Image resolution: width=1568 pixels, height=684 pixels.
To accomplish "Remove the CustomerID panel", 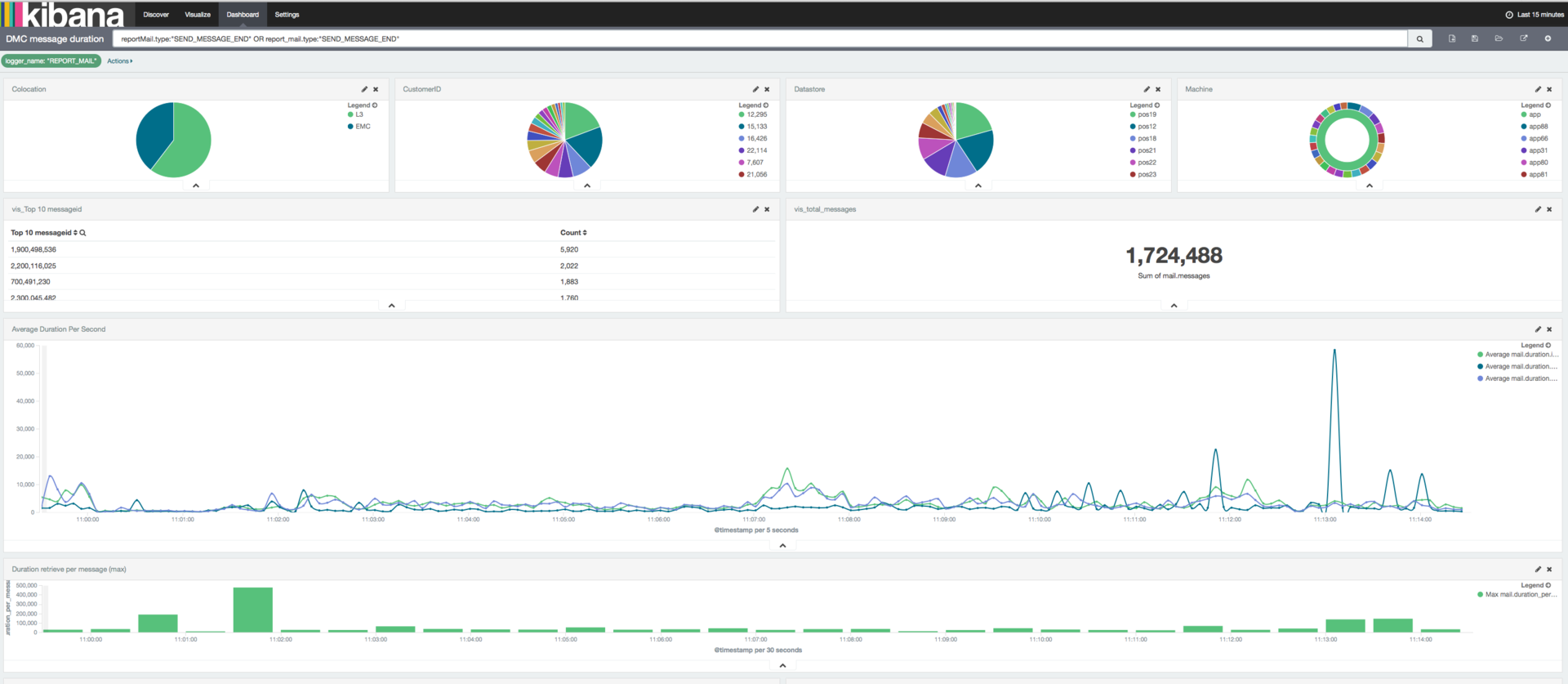I will [767, 89].
